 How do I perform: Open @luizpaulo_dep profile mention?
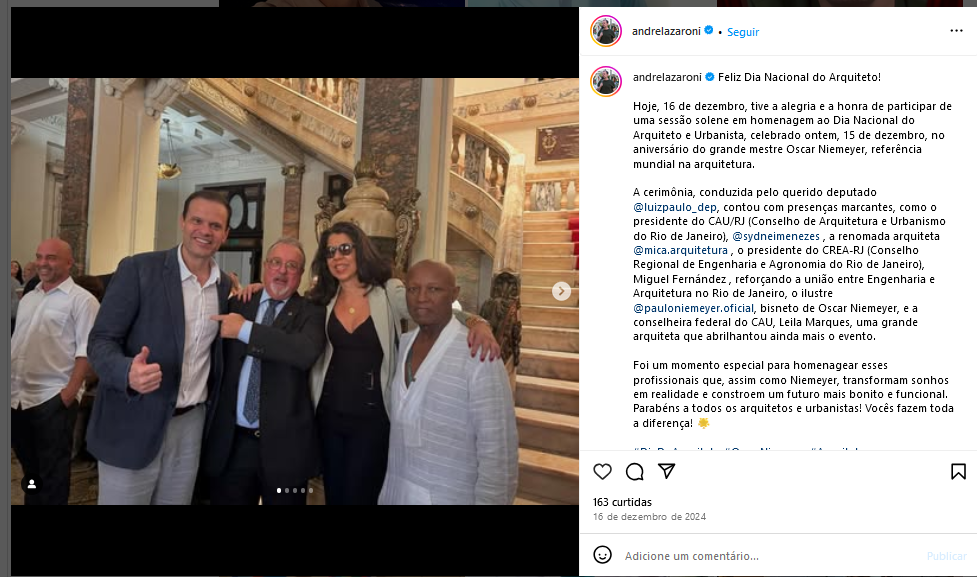point(675,207)
